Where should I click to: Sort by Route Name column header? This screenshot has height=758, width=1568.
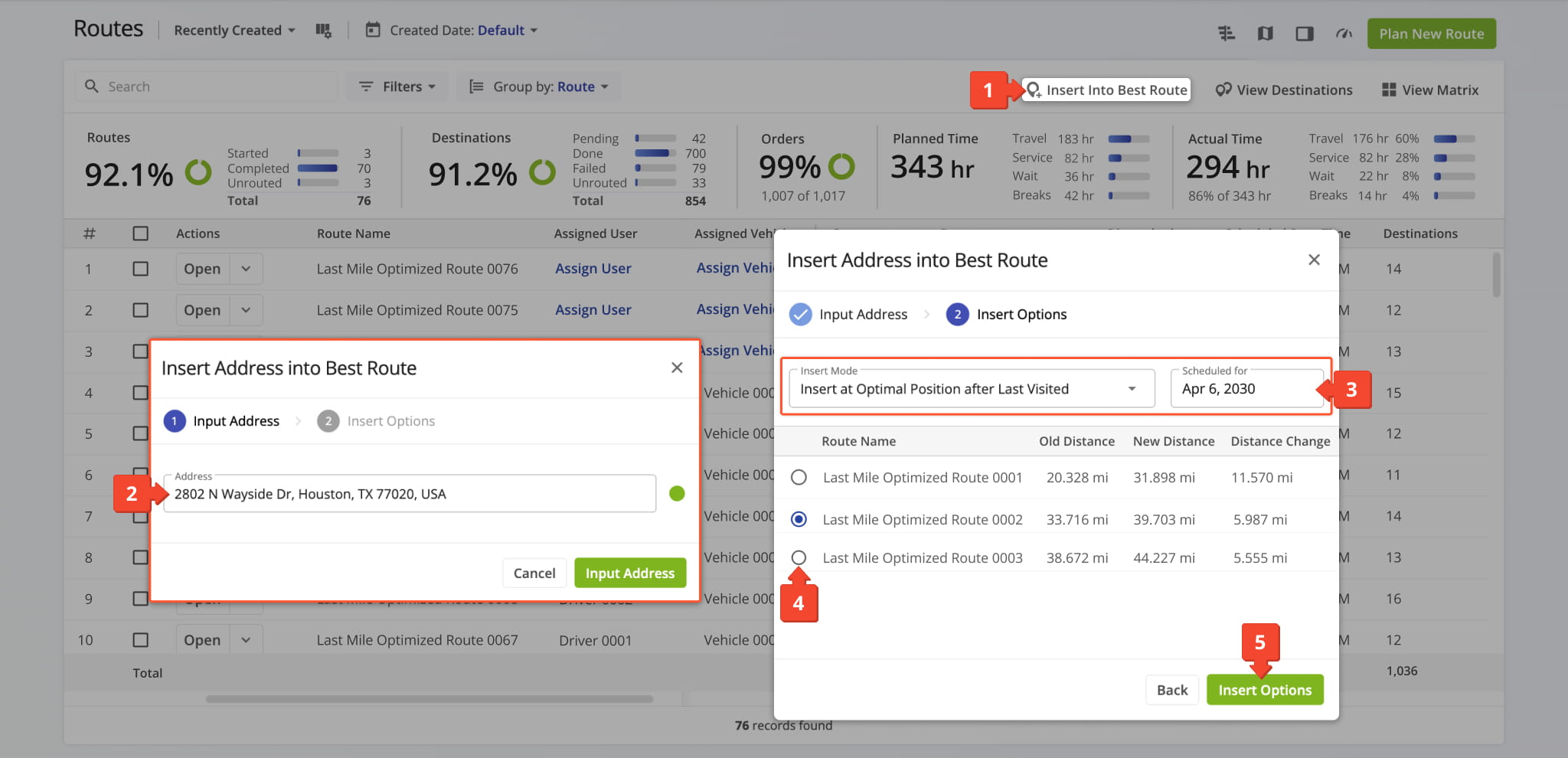[354, 234]
